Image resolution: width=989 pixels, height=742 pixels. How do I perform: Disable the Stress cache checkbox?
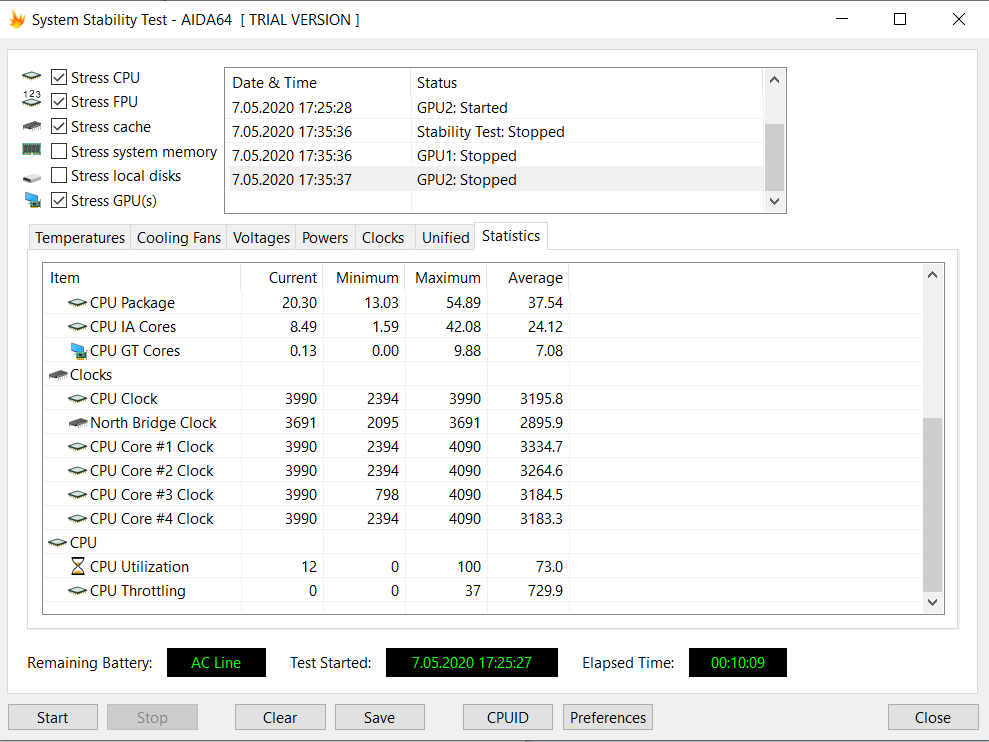pos(59,126)
